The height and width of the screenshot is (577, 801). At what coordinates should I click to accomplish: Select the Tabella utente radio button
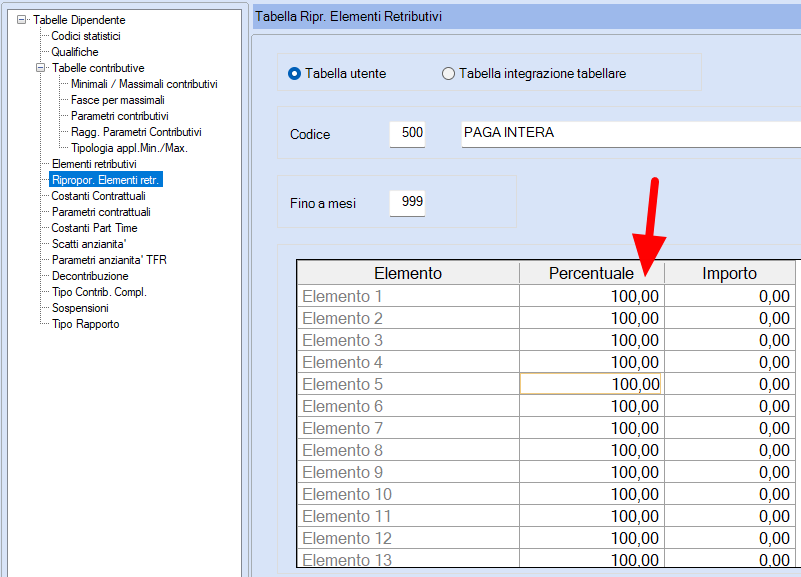click(295, 74)
